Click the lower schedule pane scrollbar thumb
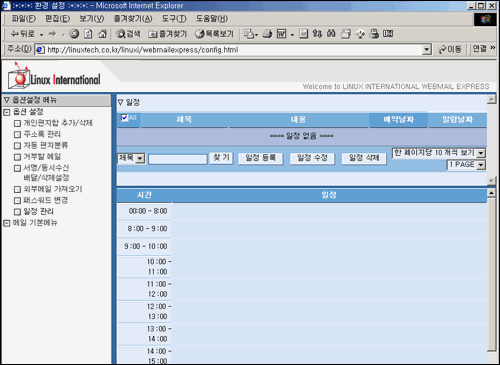500x365 pixels. point(491,274)
